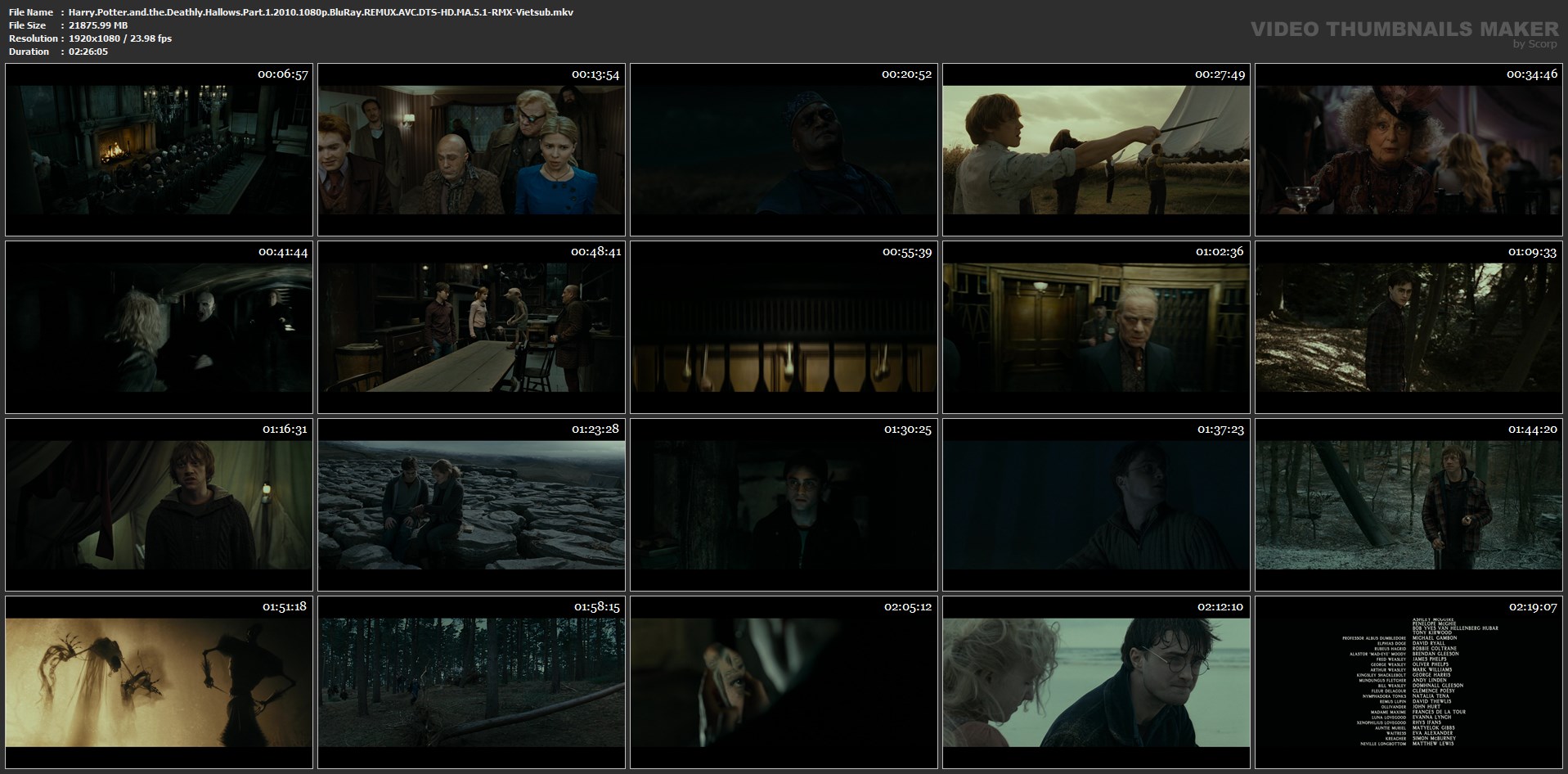Image resolution: width=1568 pixels, height=774 pixels.
Task: Open the thumbnail timestamped 00:48:41
Action: click(x=471, y=327)
